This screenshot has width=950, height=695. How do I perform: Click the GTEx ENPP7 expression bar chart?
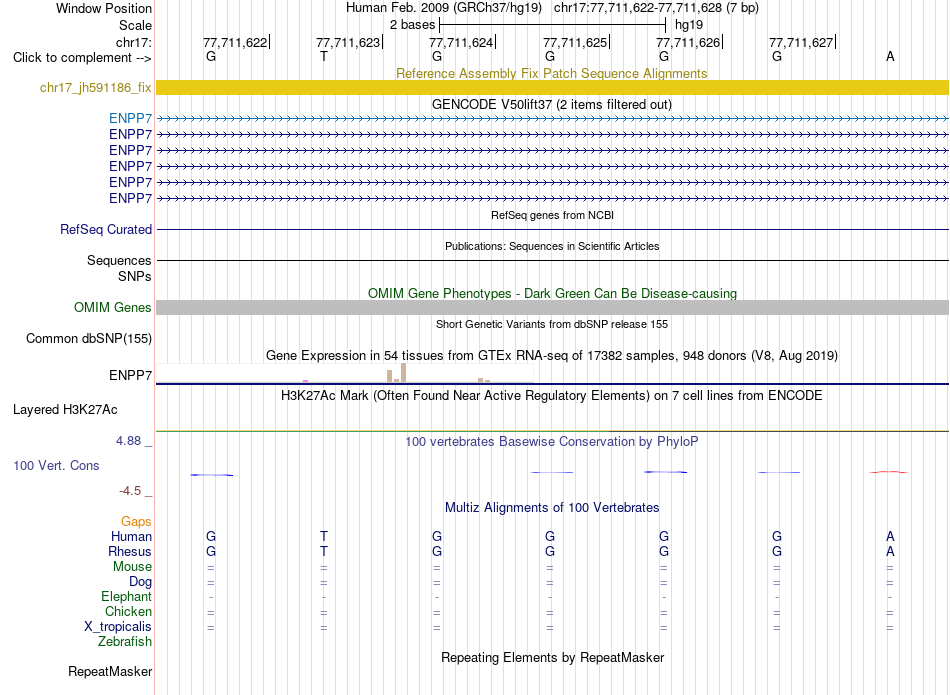point(345,373)
